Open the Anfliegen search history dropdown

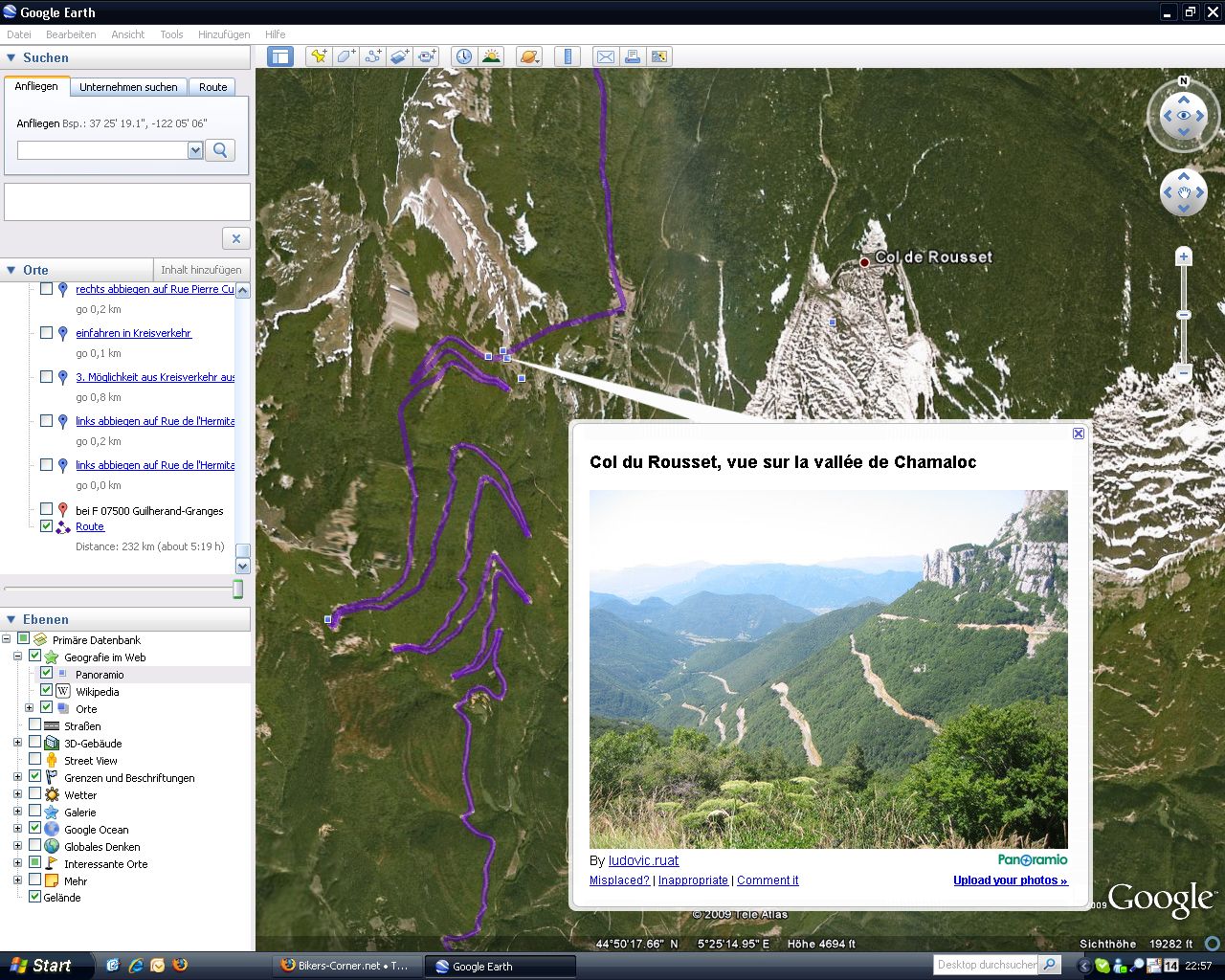195,150
